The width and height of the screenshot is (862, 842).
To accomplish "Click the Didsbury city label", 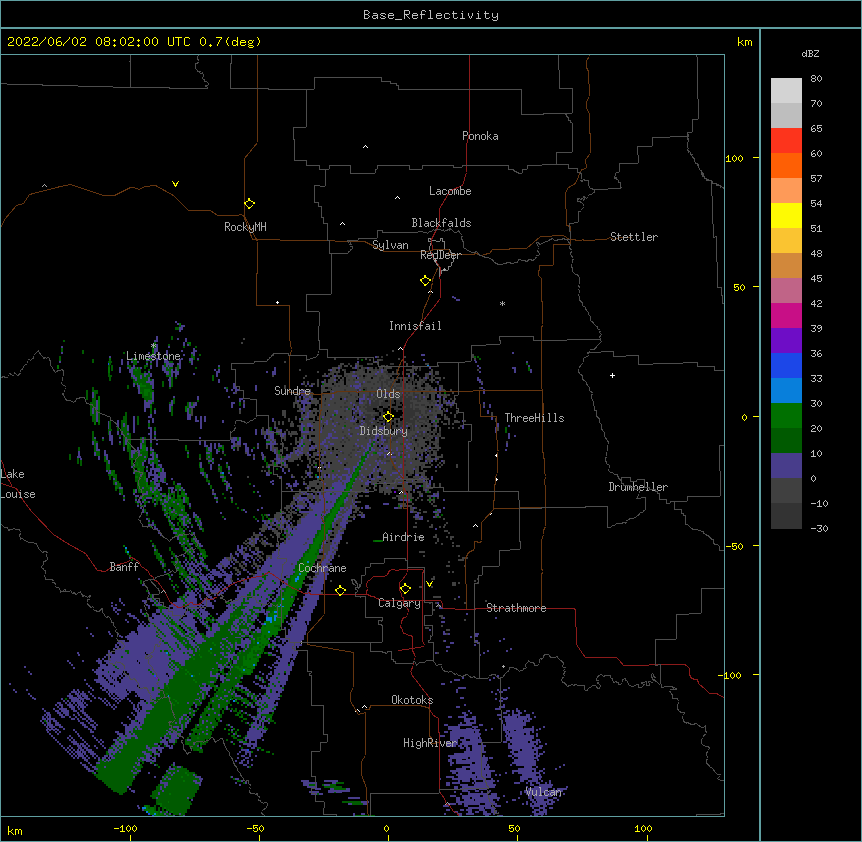I will click(384, 431).
